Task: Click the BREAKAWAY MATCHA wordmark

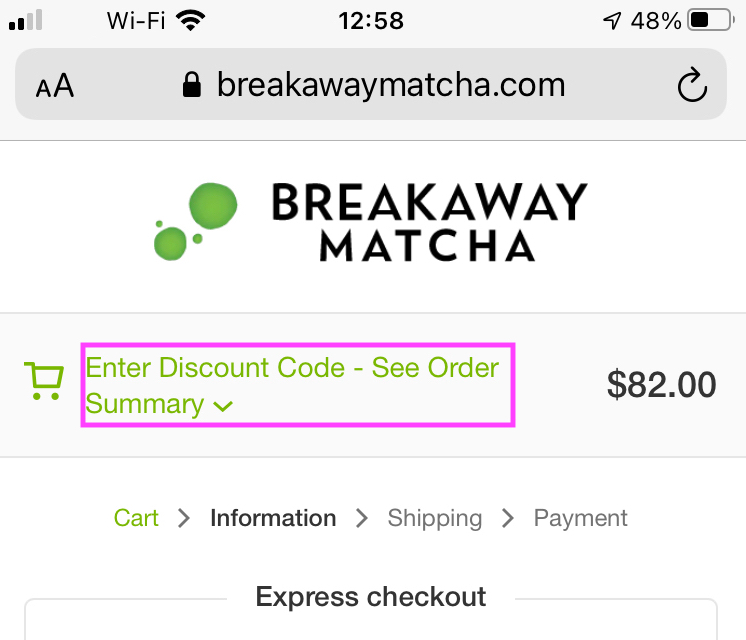Action: coord(429,222)
